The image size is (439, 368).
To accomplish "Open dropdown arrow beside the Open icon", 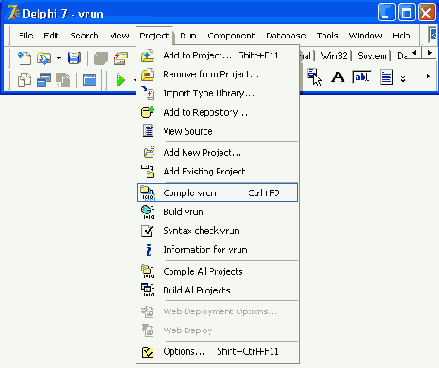I will click(x=59, y=58).
